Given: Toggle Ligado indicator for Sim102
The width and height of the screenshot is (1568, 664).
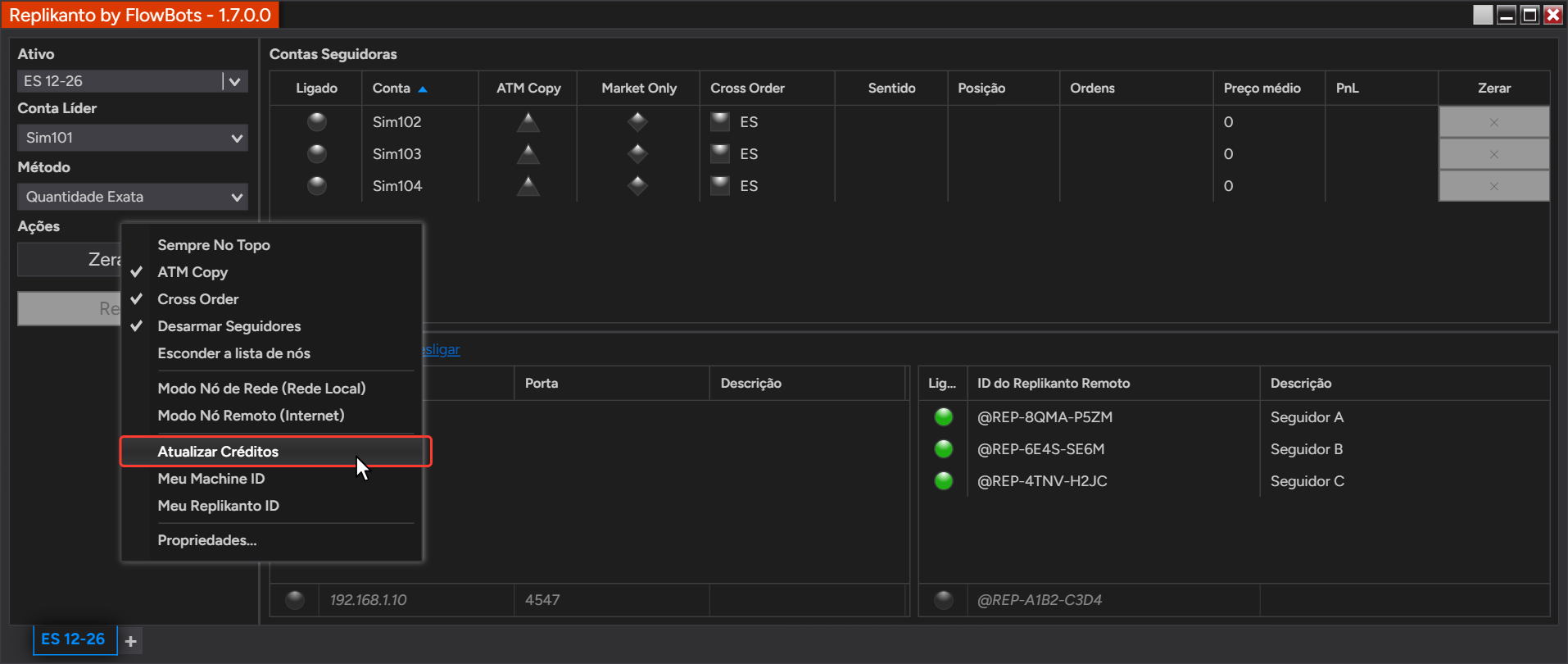Looking at the screenshot, I should tap(317, 122).
